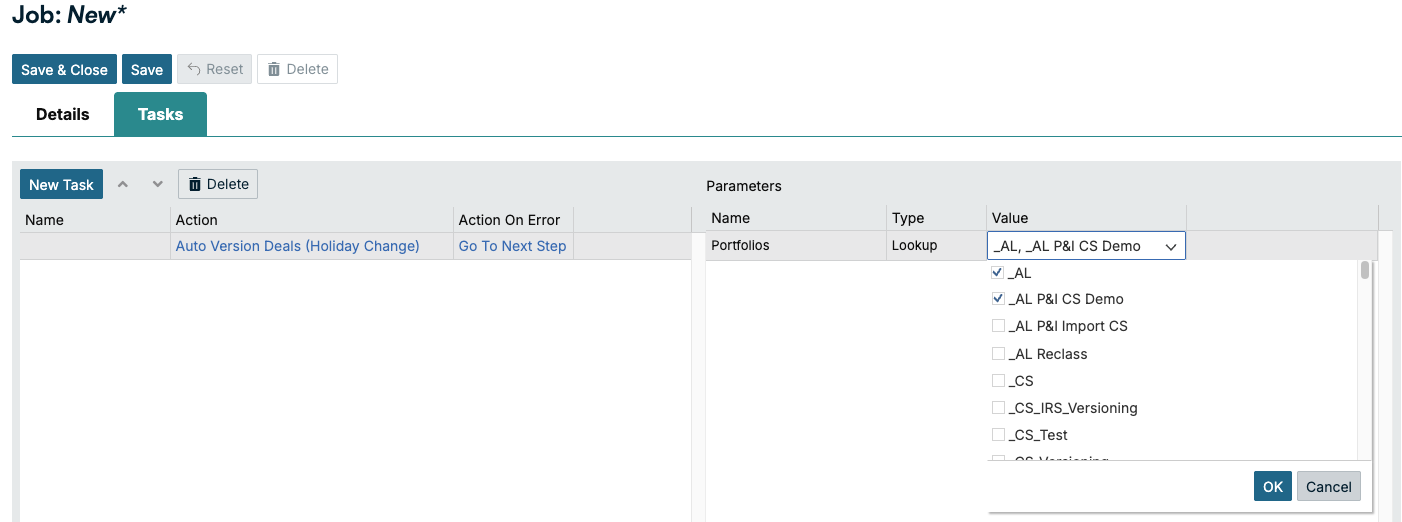
Task: Check the _AL P&I Import CS checkbox
Action: pos(998,326)
